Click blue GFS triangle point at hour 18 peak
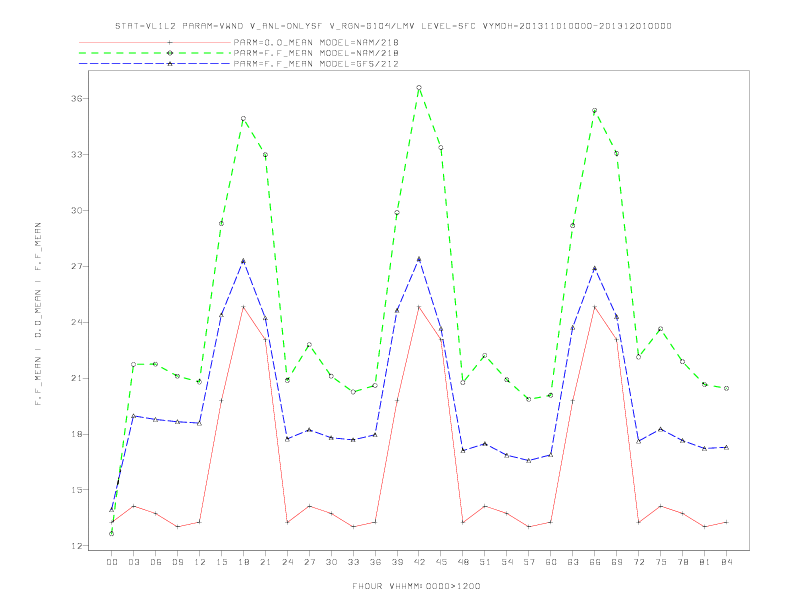 (243, 261)
